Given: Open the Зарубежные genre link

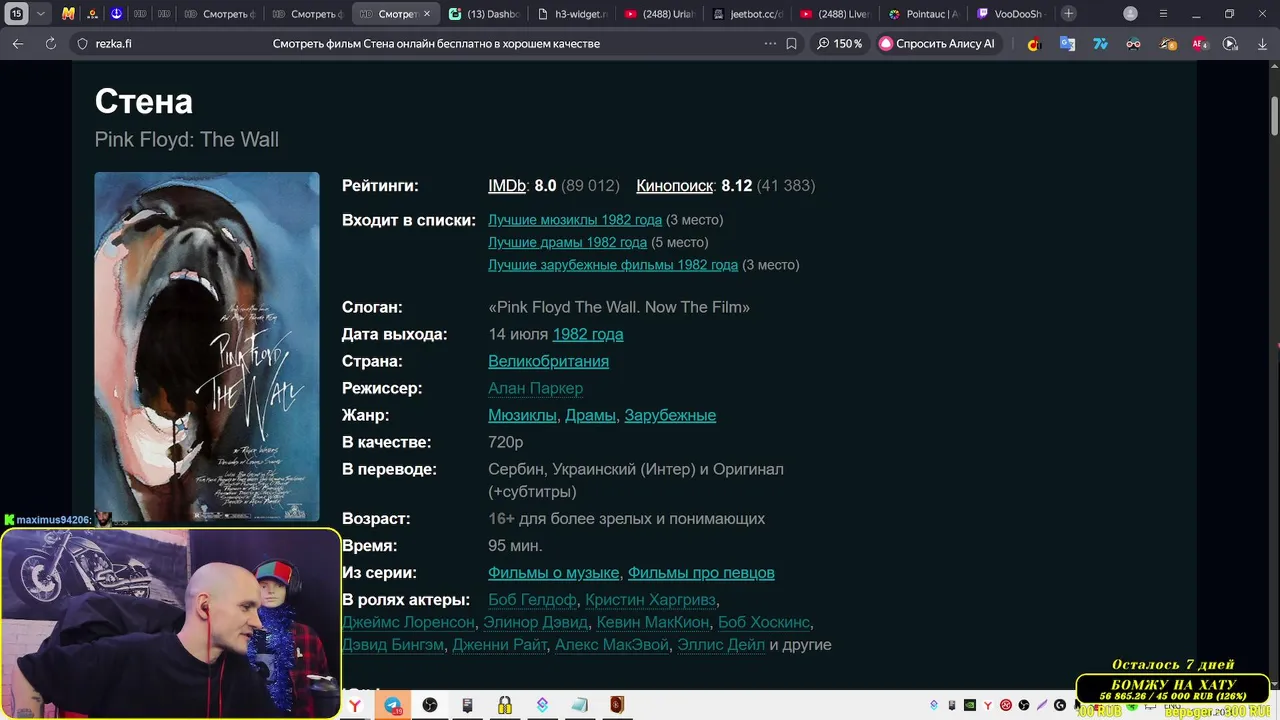Looking at the screenshot, I should pos(670,416).
